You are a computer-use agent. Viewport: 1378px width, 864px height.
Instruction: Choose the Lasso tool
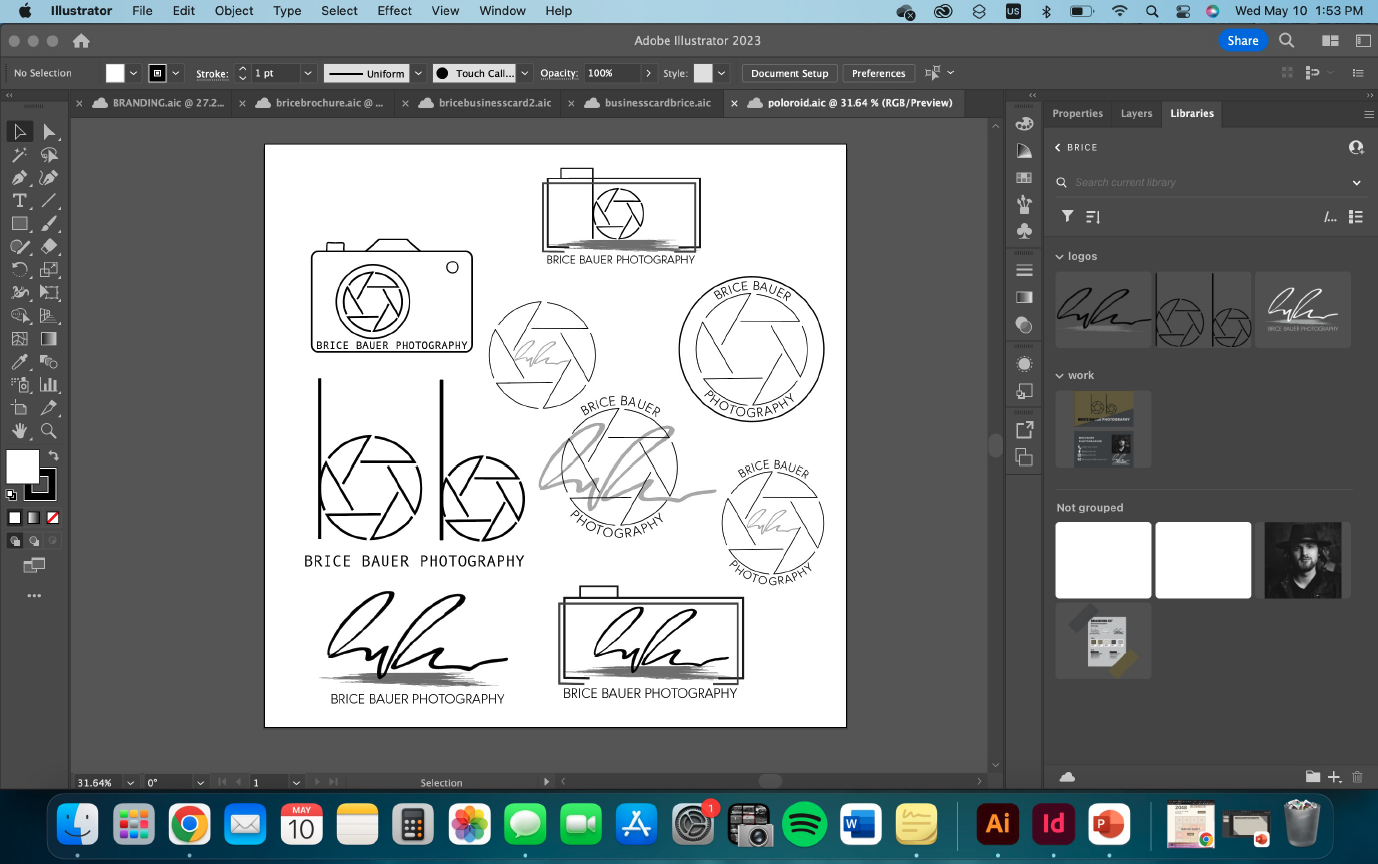tap(49, 155)
